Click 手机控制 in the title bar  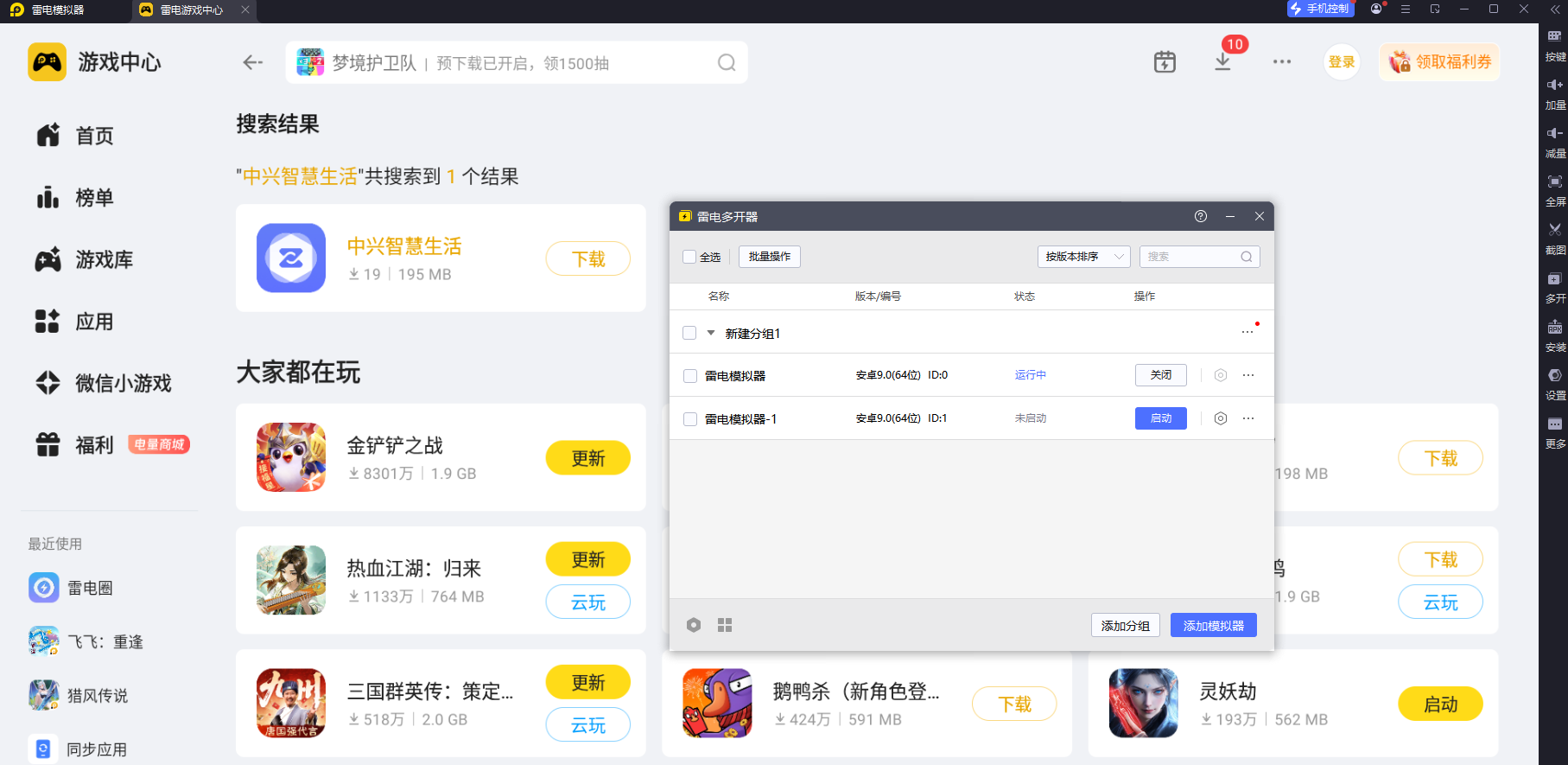point(1320,9)
